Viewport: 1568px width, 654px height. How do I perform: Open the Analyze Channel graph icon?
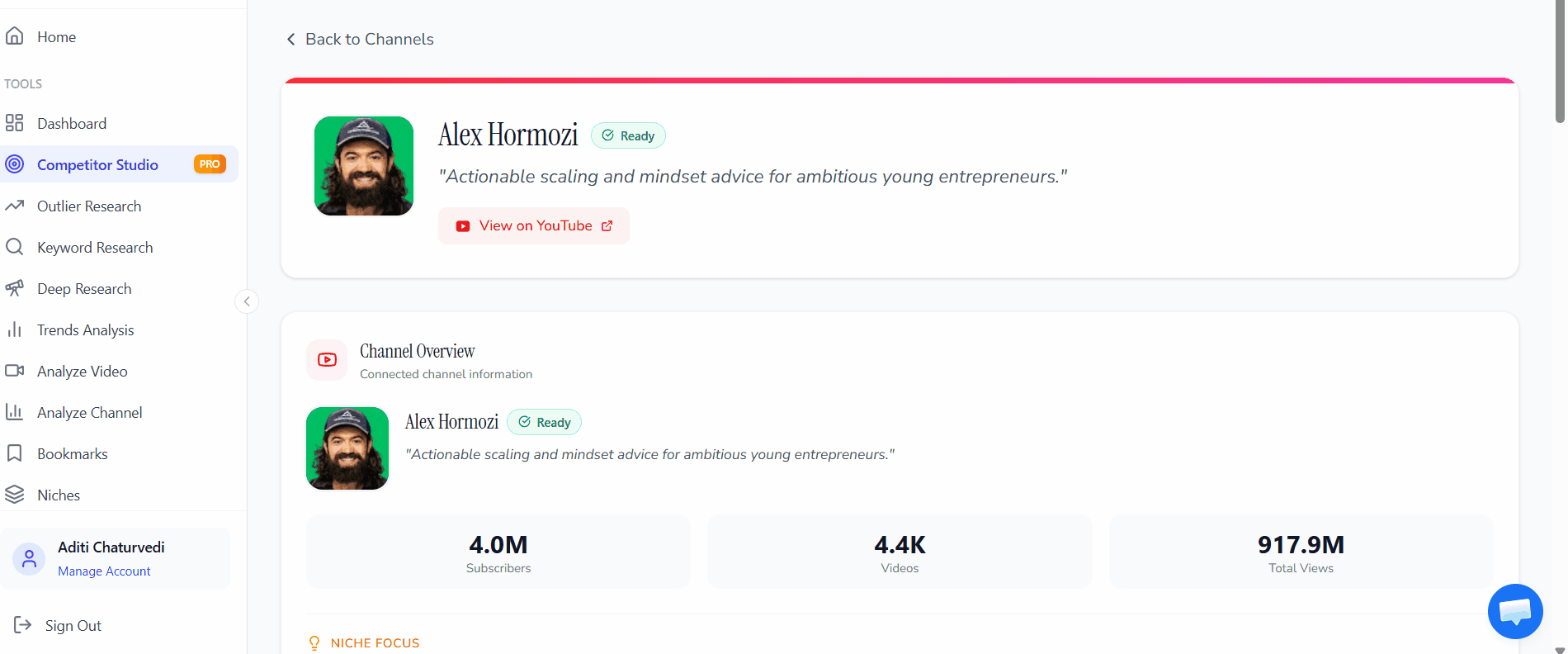coord(15,411)
